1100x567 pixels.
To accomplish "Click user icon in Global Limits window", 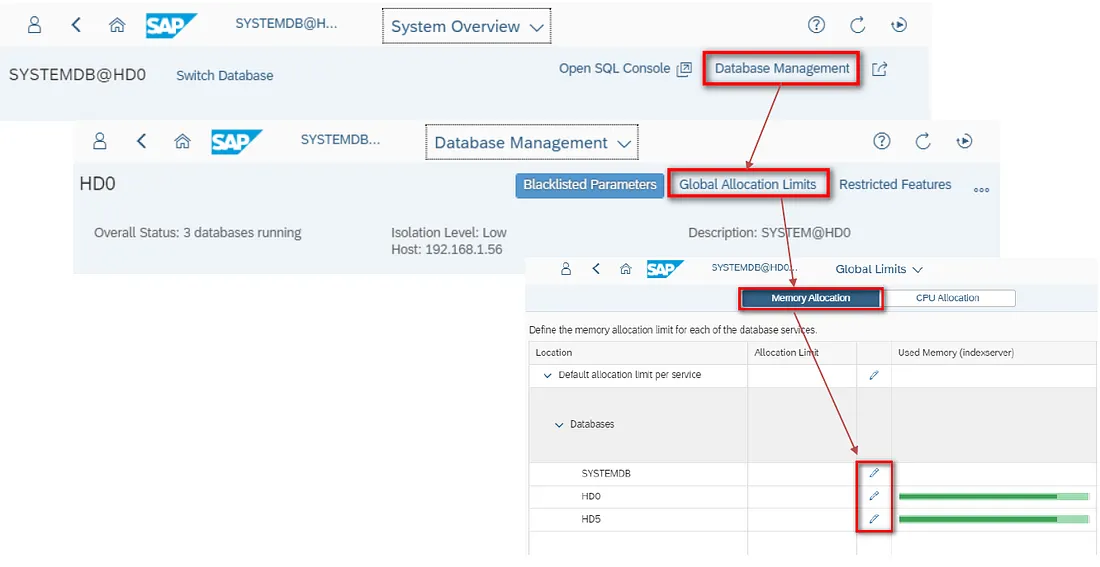I will point(566,269).
